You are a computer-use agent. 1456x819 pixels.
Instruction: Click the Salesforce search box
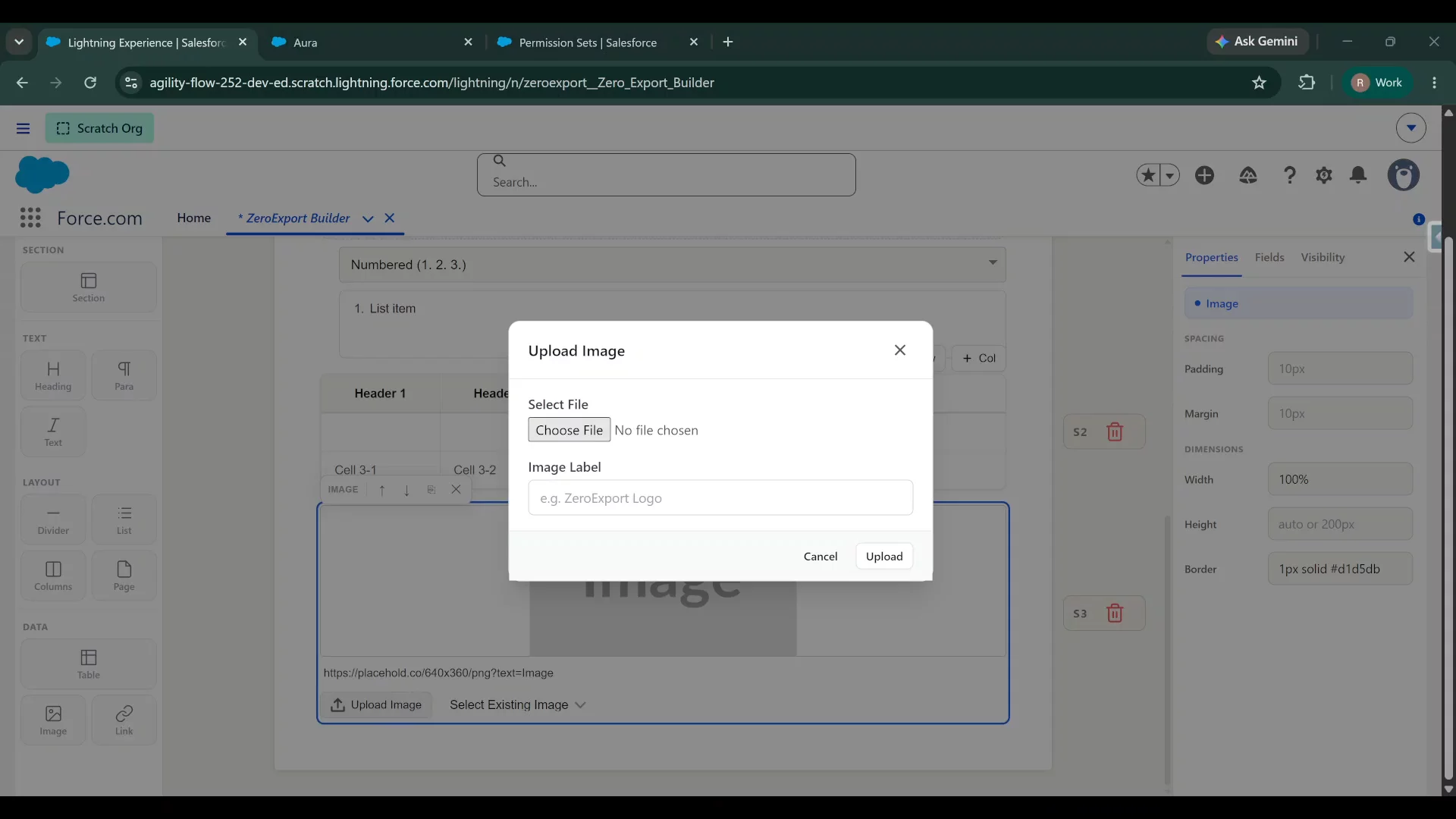666,175
